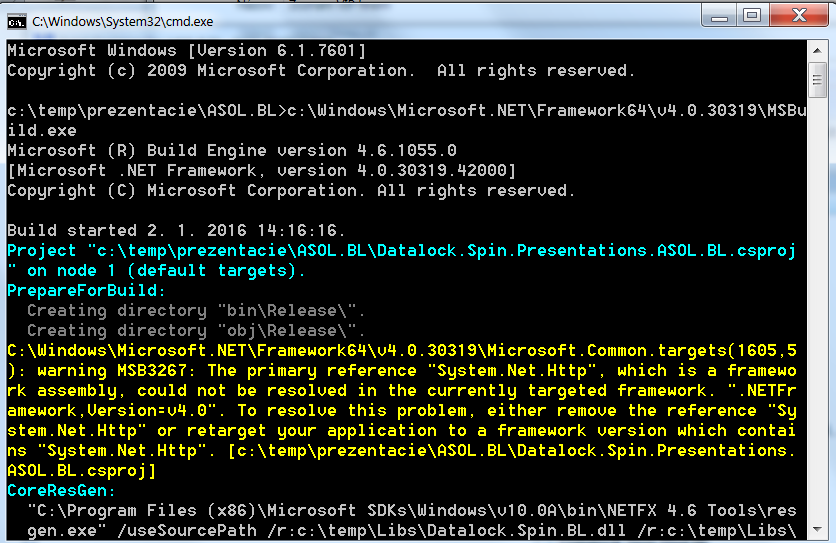This screenshot has width=836, height=543.
Task: Click the Creating directory "bin\Release\" line
Action: [x=196, y=311]
